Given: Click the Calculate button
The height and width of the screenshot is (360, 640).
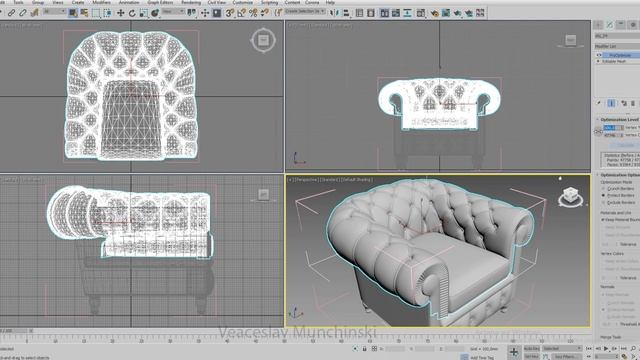Looking at the screenshot, I should coord(624,145).
